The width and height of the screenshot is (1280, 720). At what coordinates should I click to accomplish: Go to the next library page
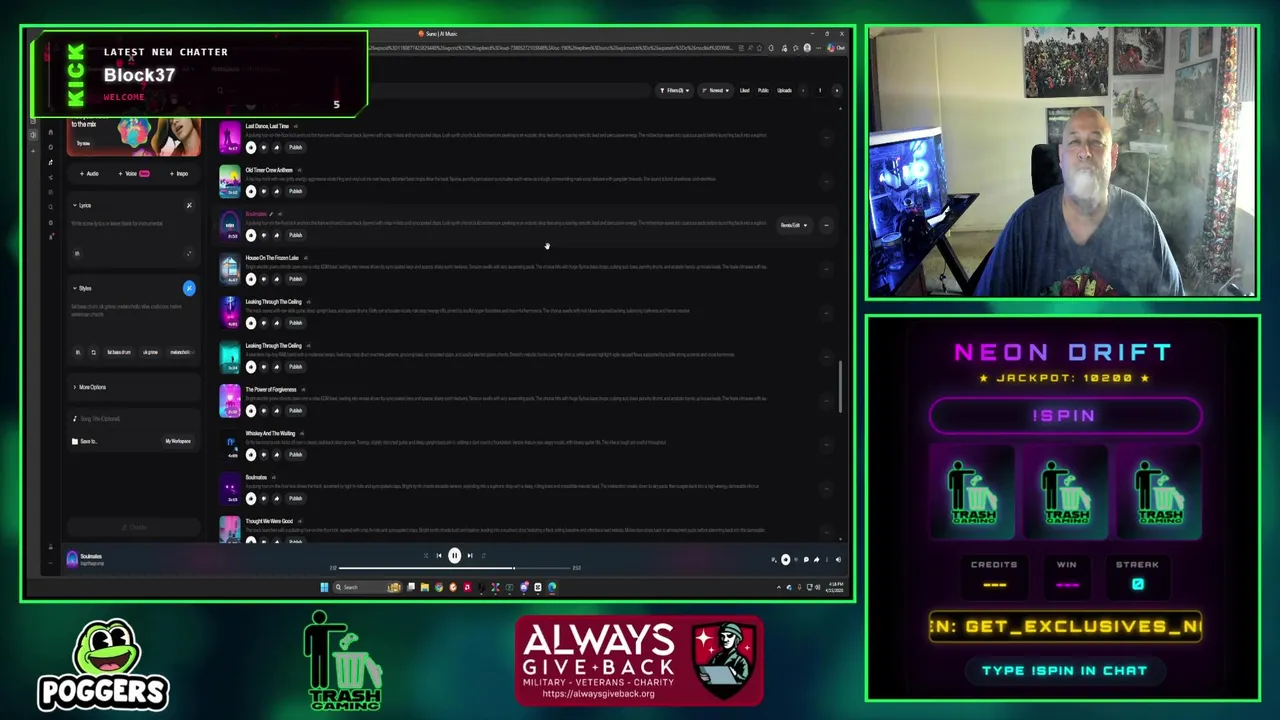pos(837,91)
